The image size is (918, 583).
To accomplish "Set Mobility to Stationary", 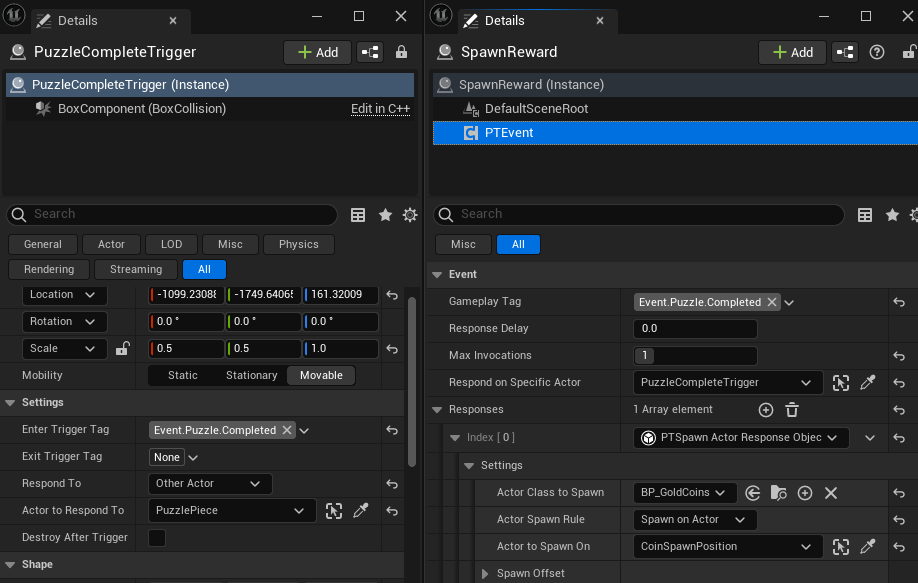I will point(251,375).
